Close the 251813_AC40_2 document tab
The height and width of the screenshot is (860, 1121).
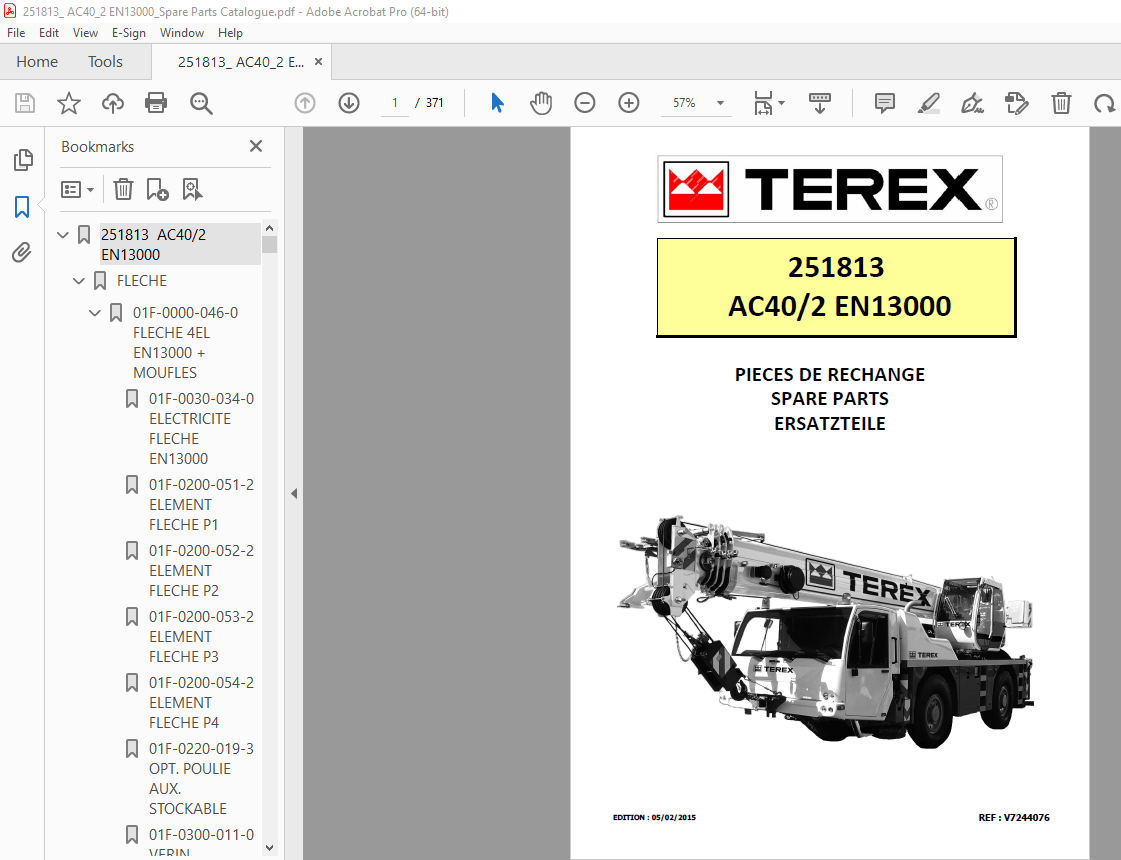tap(318, 61)
